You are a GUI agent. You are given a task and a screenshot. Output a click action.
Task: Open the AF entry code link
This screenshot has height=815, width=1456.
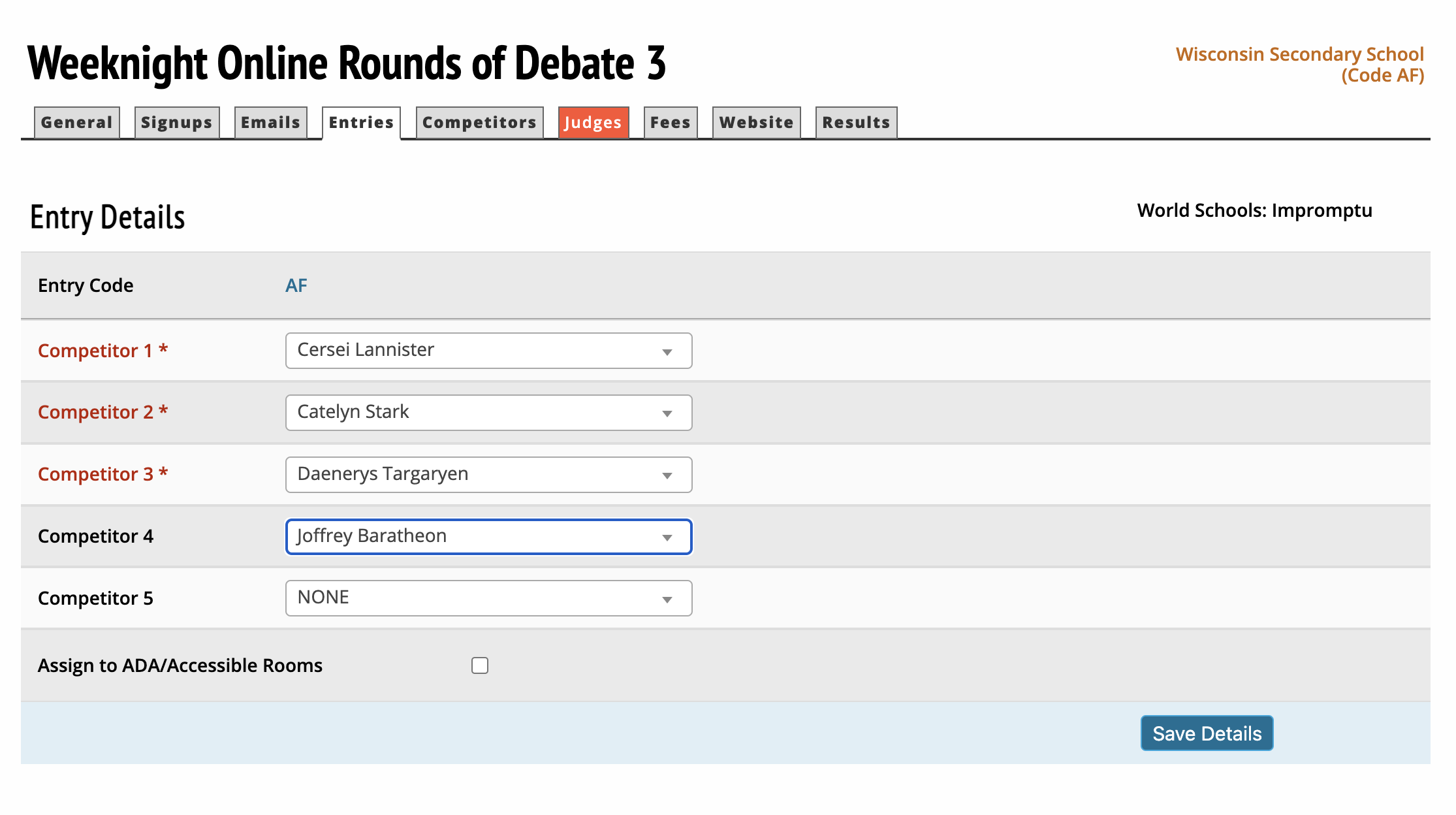[296, 285]
